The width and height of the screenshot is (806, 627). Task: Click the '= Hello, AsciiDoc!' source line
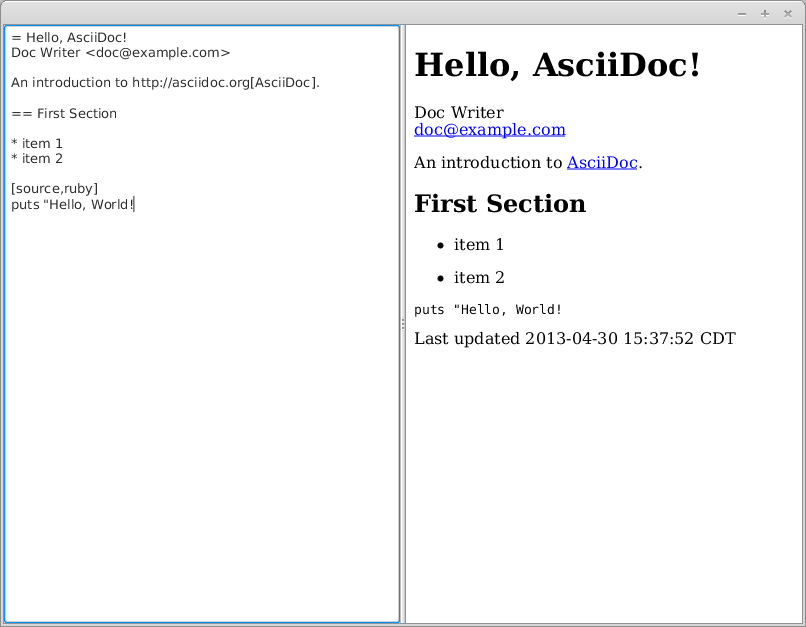[69, 38]
